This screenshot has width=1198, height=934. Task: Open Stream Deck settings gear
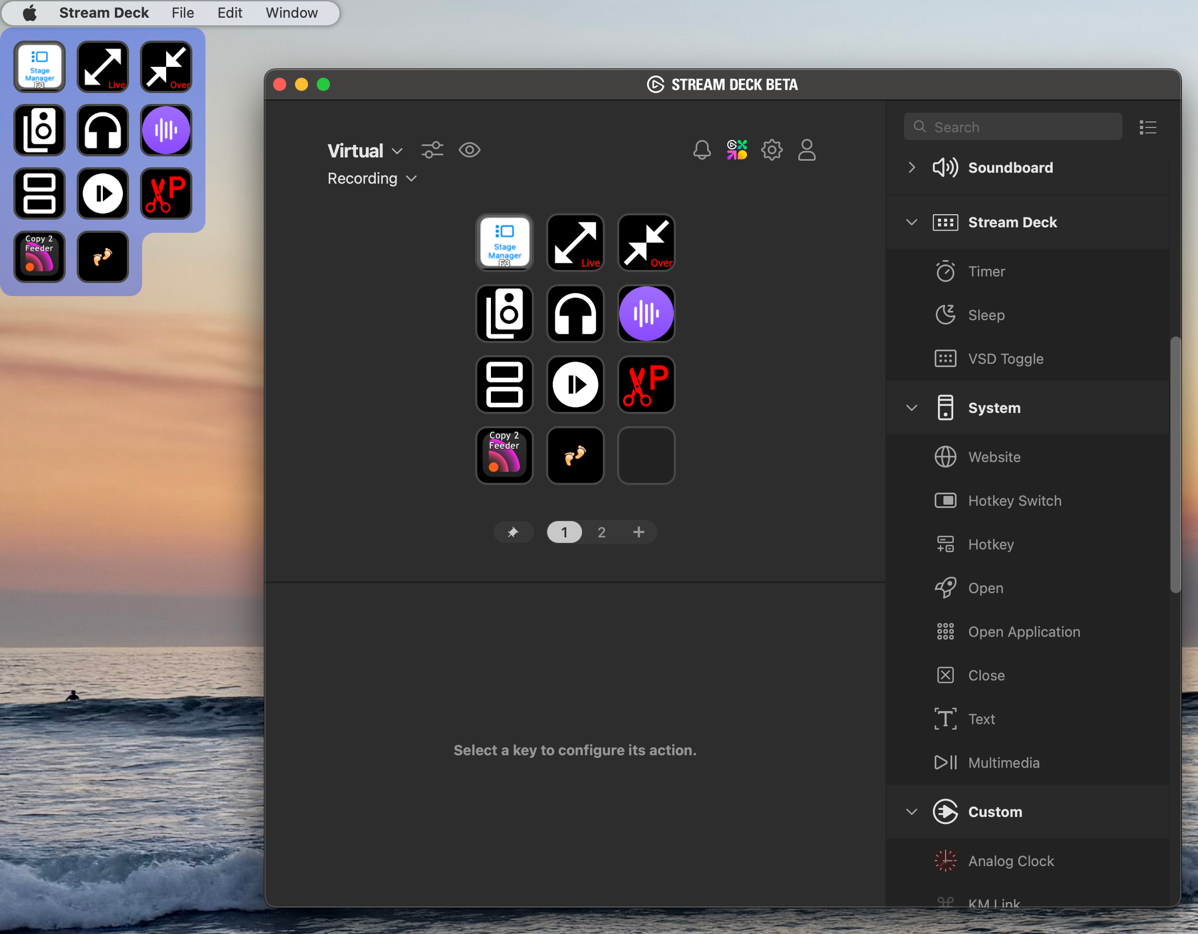(x=771, y=149)
